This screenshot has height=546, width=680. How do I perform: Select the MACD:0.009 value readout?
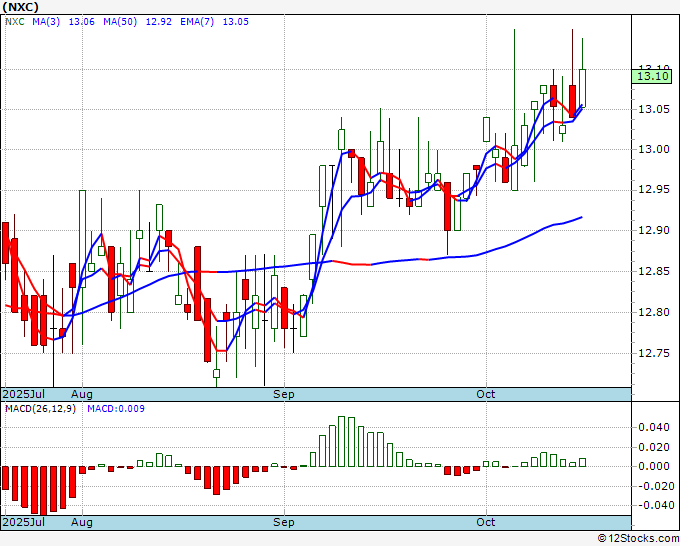point(116,409)
